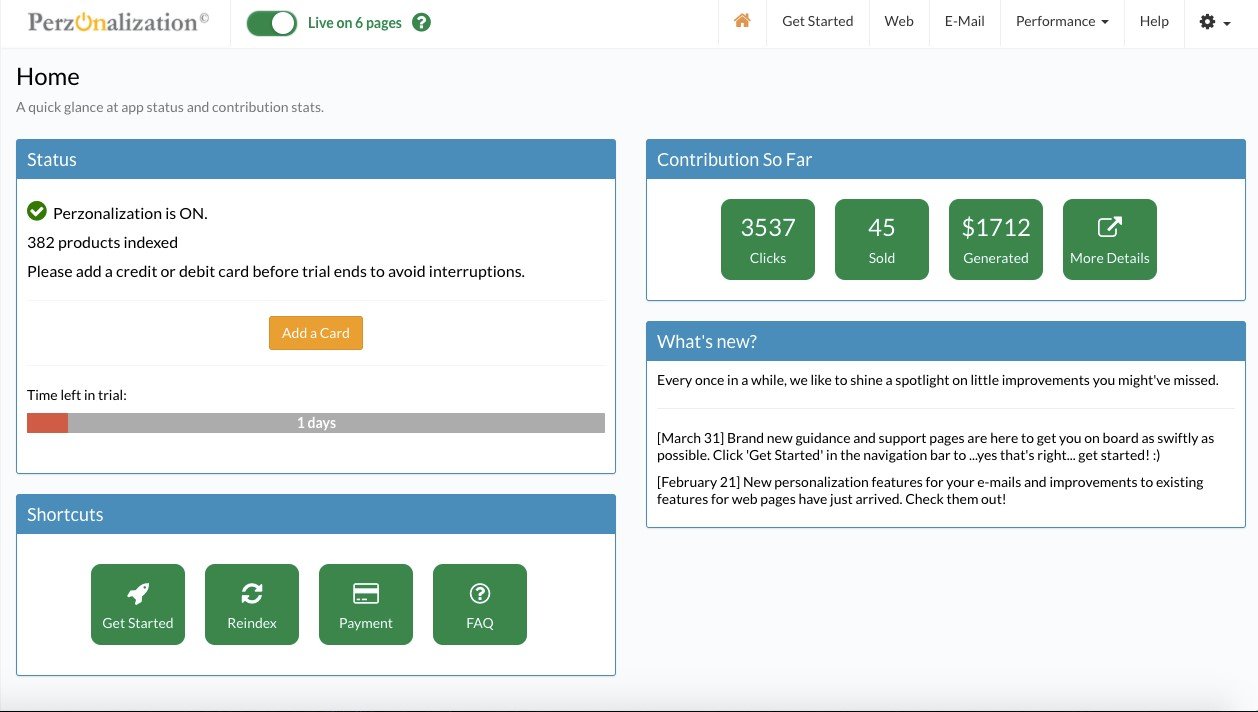
Task: Go to the E-Mail menu item
Action: tap(964, 21)
